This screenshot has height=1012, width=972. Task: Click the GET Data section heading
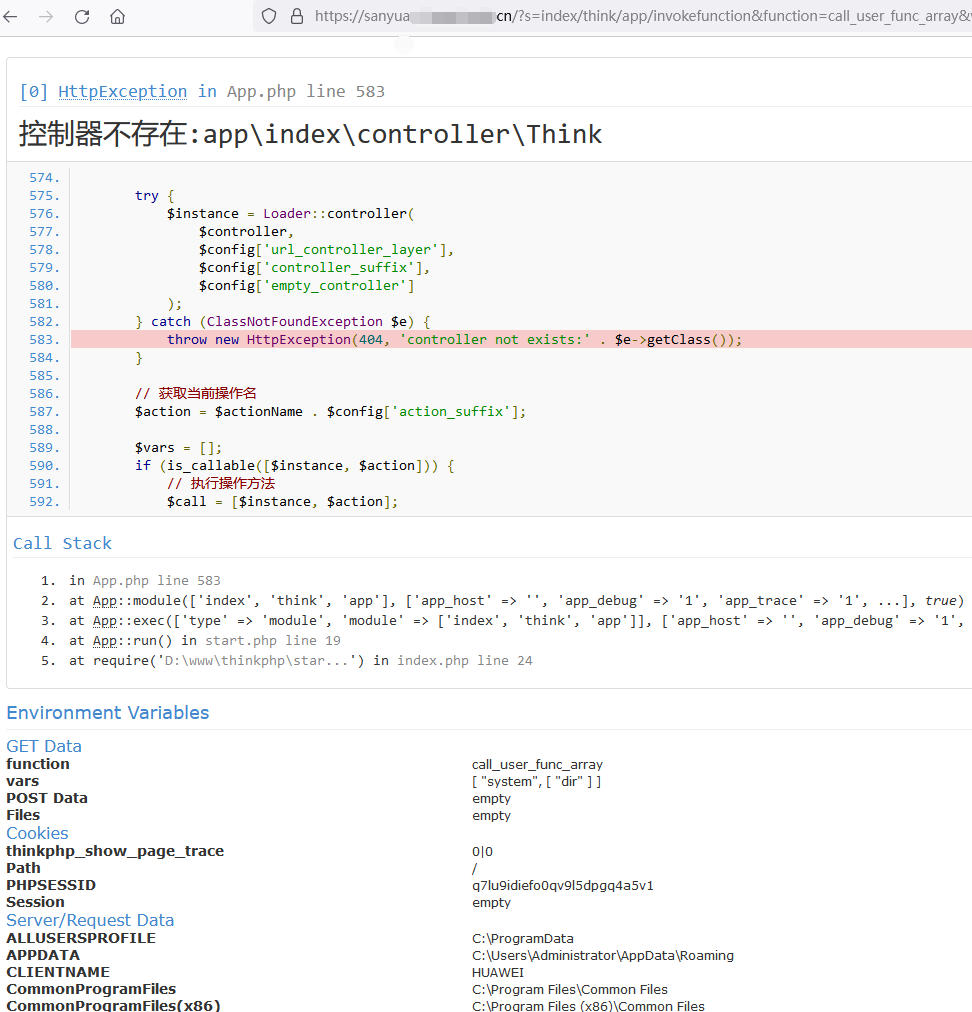44,746
